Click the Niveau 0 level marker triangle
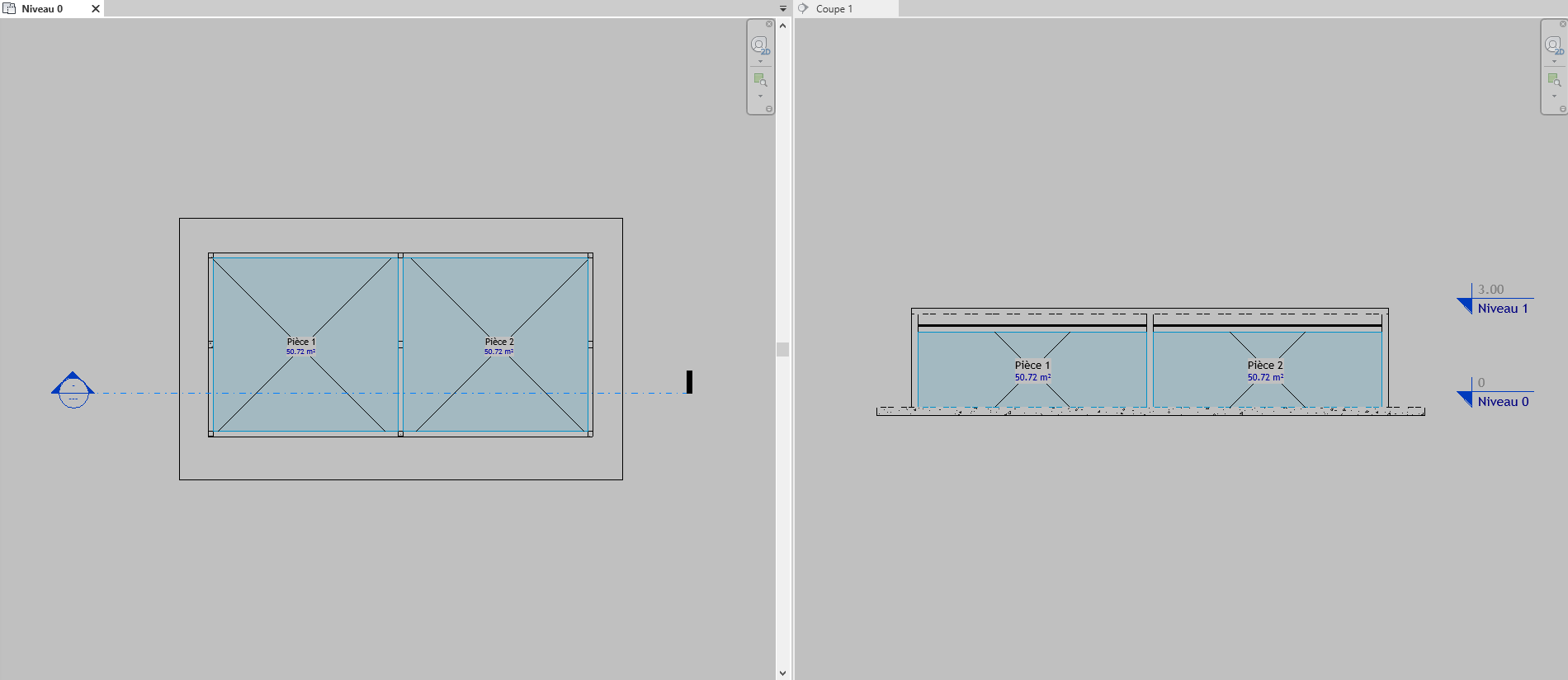 pos(1466,399)
